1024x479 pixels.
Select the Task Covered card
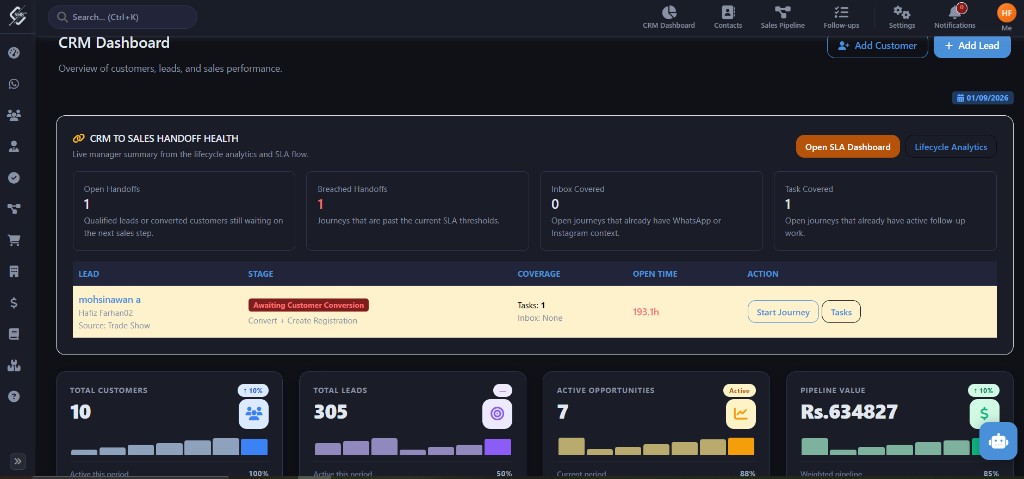(885, 211)
